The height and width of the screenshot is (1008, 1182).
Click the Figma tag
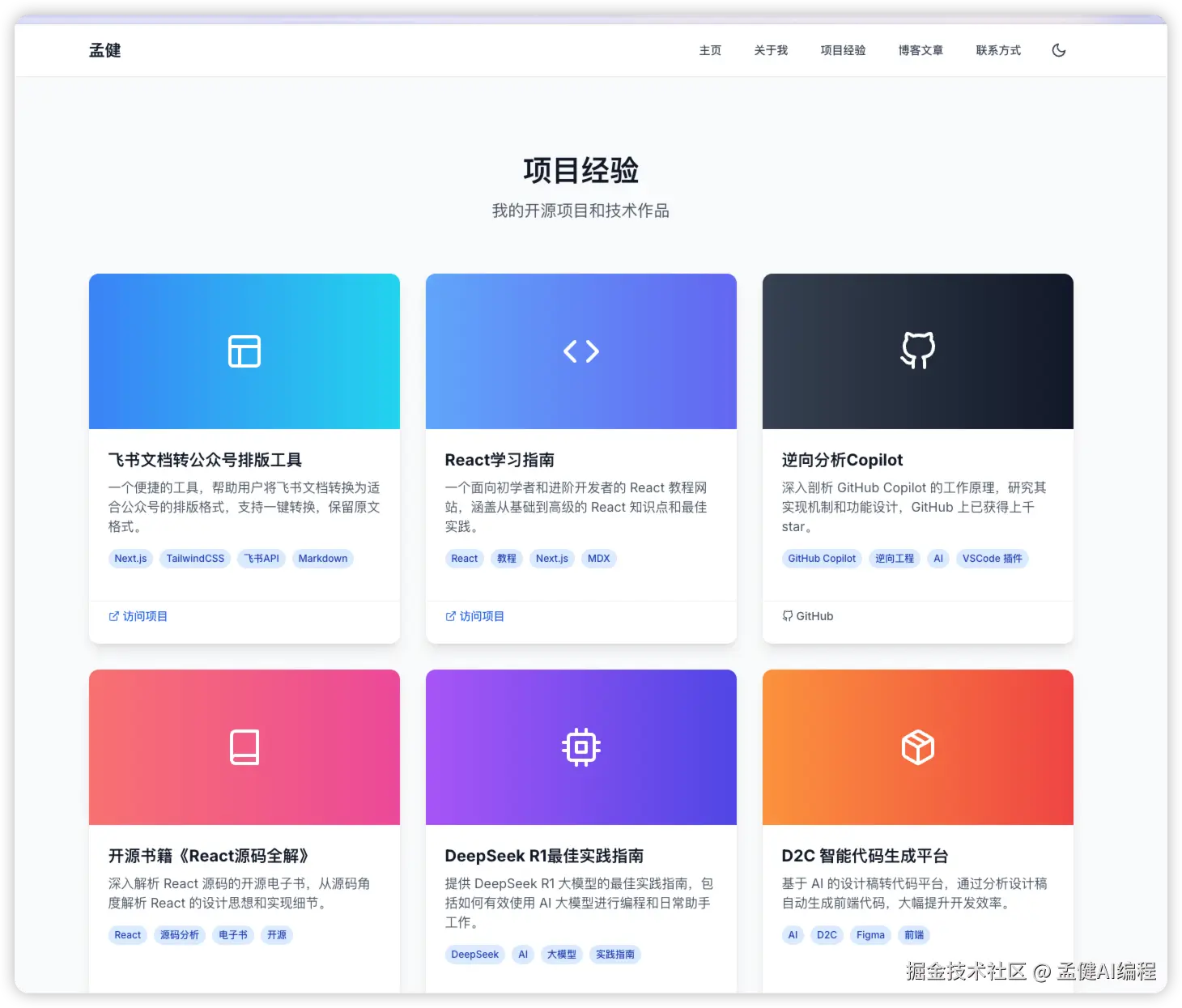coord(871,935)
